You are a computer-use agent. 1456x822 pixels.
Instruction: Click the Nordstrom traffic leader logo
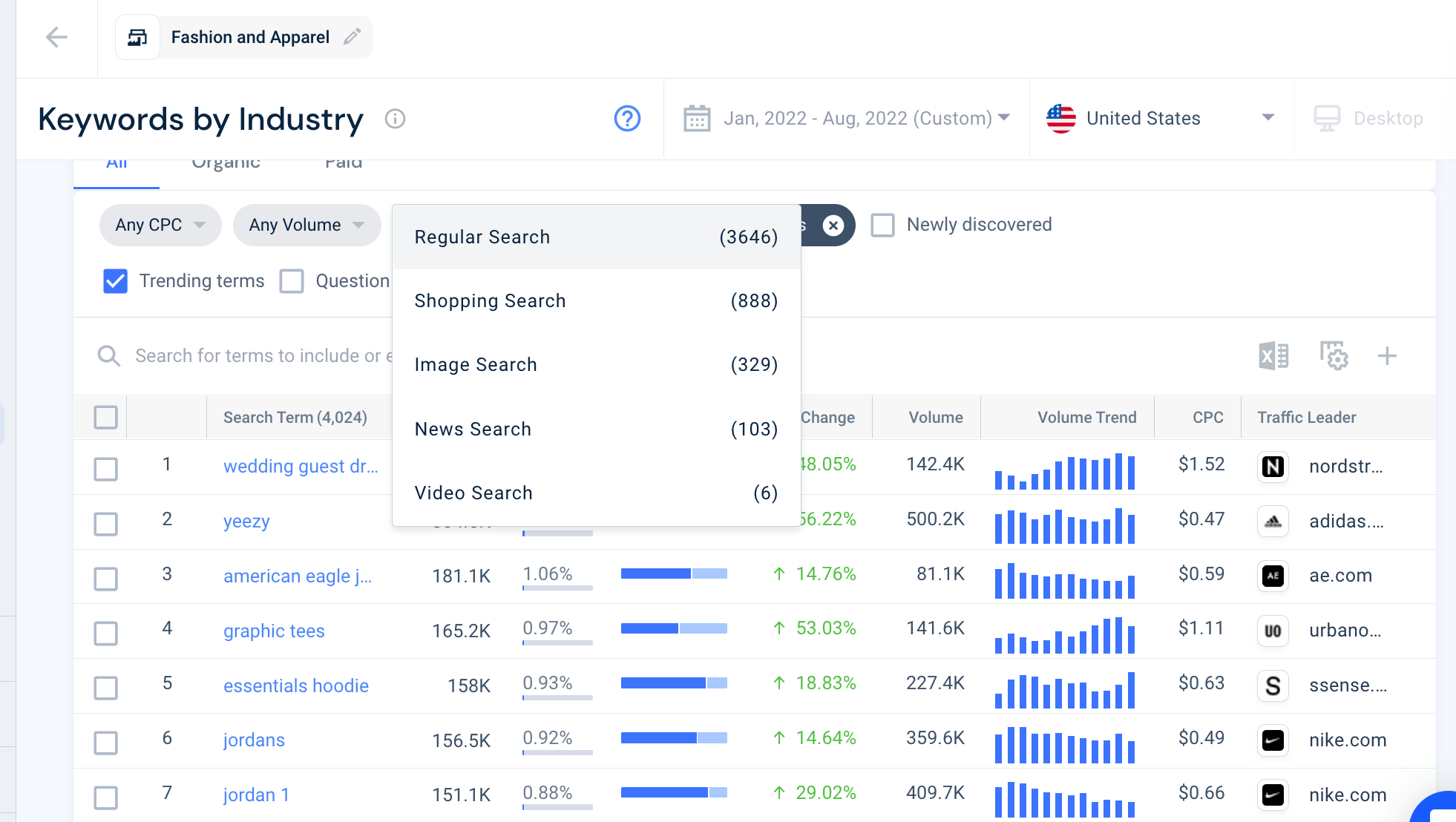click(1273, 467)
